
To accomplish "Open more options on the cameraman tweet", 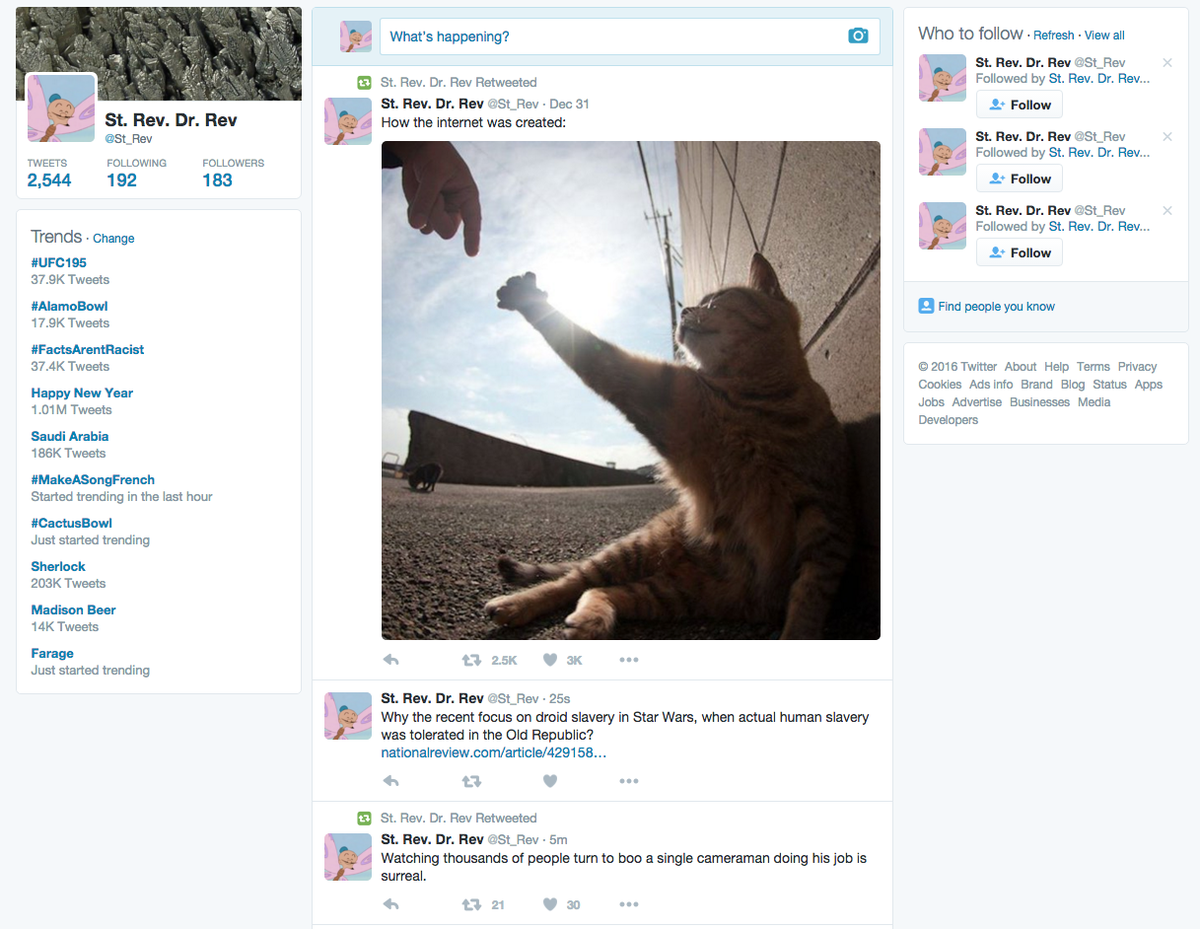I will (628, 904).
